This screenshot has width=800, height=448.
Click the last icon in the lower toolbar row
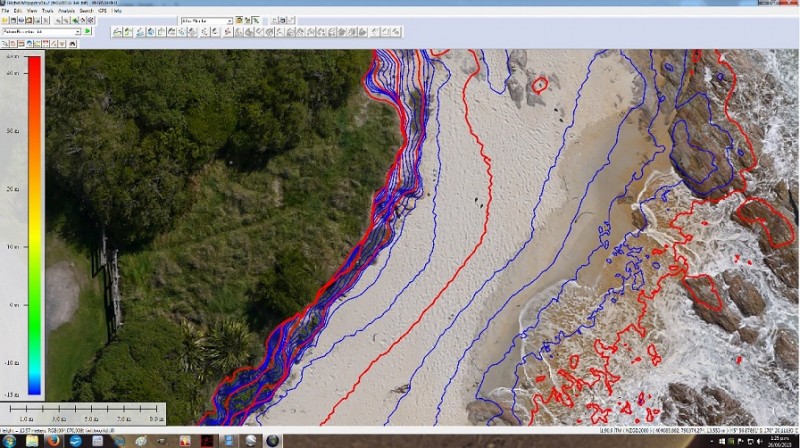pos(397,32)
